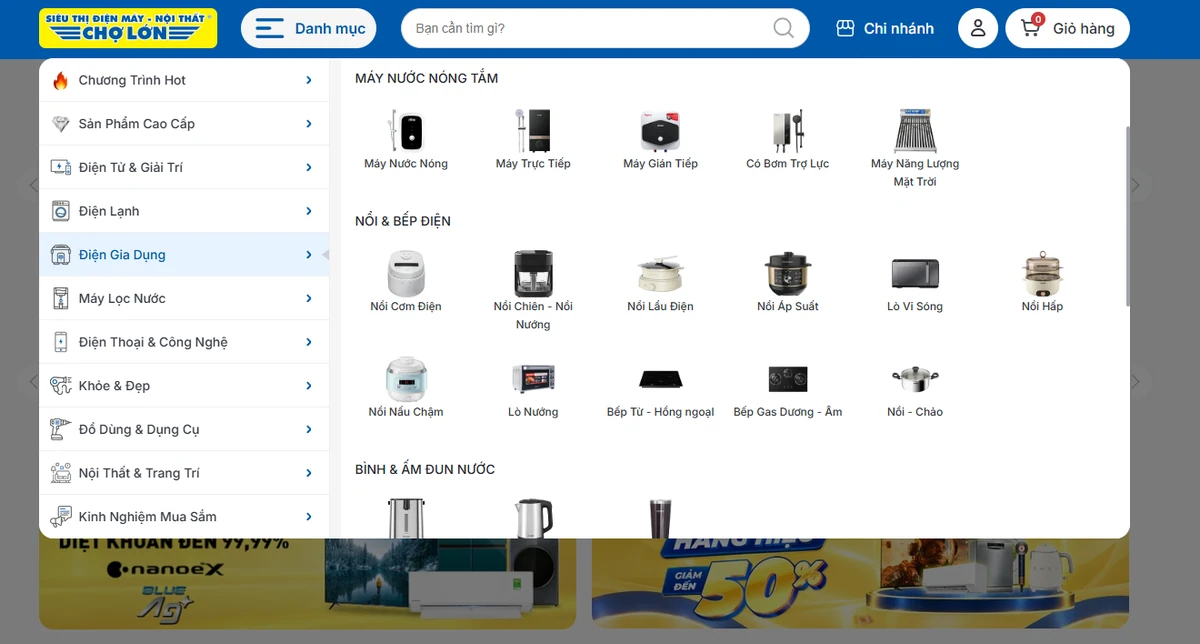1200x644 pixels.
Task: Click the Có Bơm Trợ Lực icon
Action: pyautogui.click(x=788, y=130)
